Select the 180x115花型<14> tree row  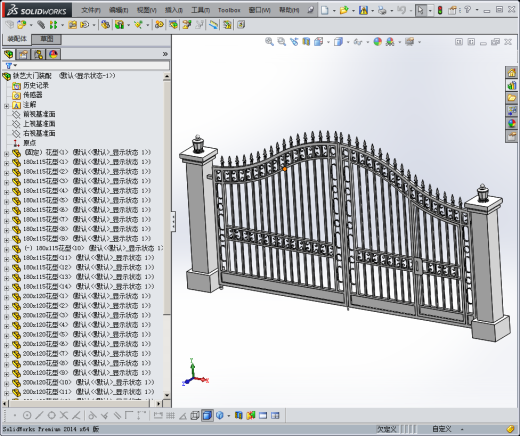point(83,287)
